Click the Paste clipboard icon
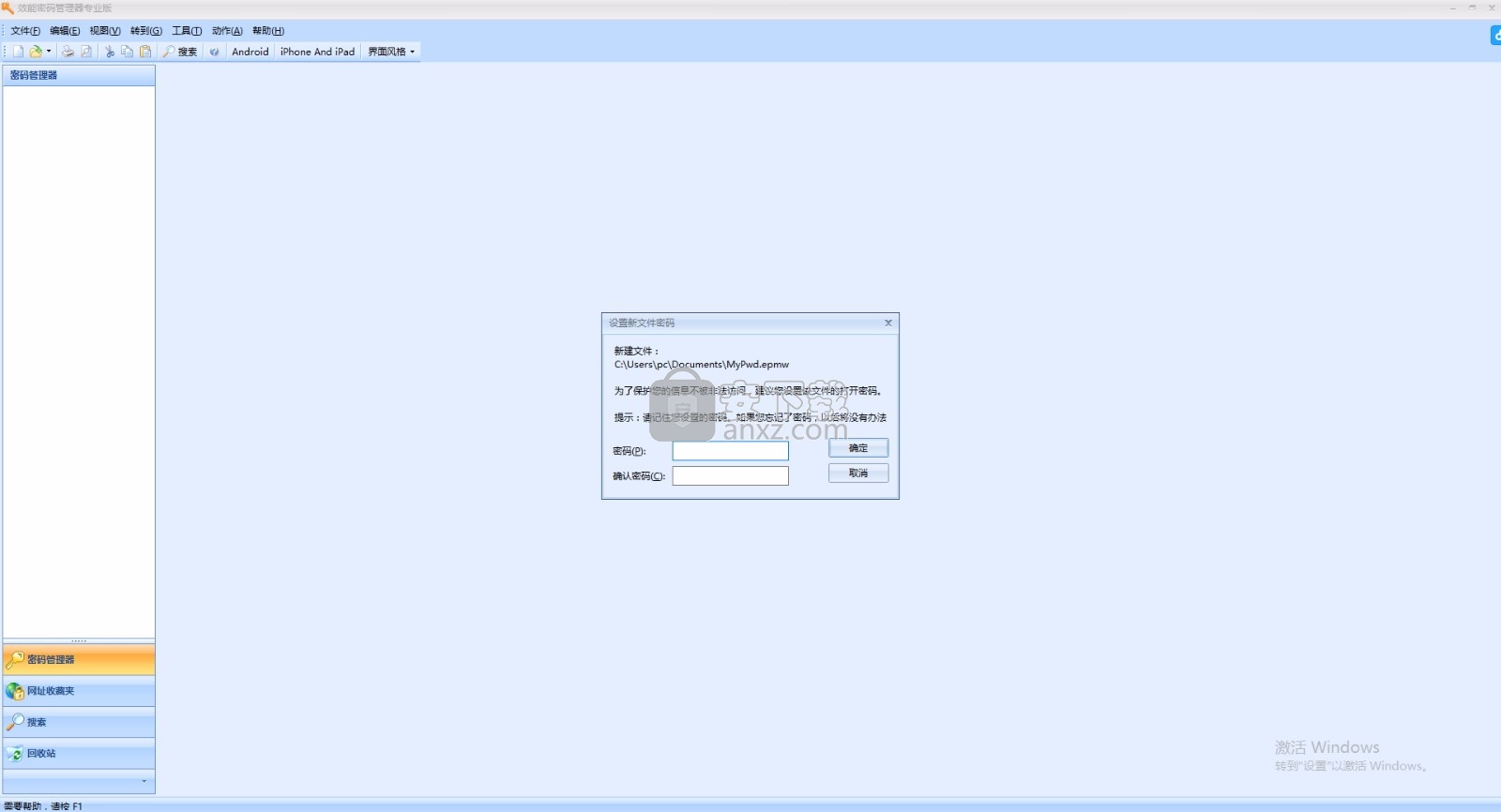 click(145, 52)
